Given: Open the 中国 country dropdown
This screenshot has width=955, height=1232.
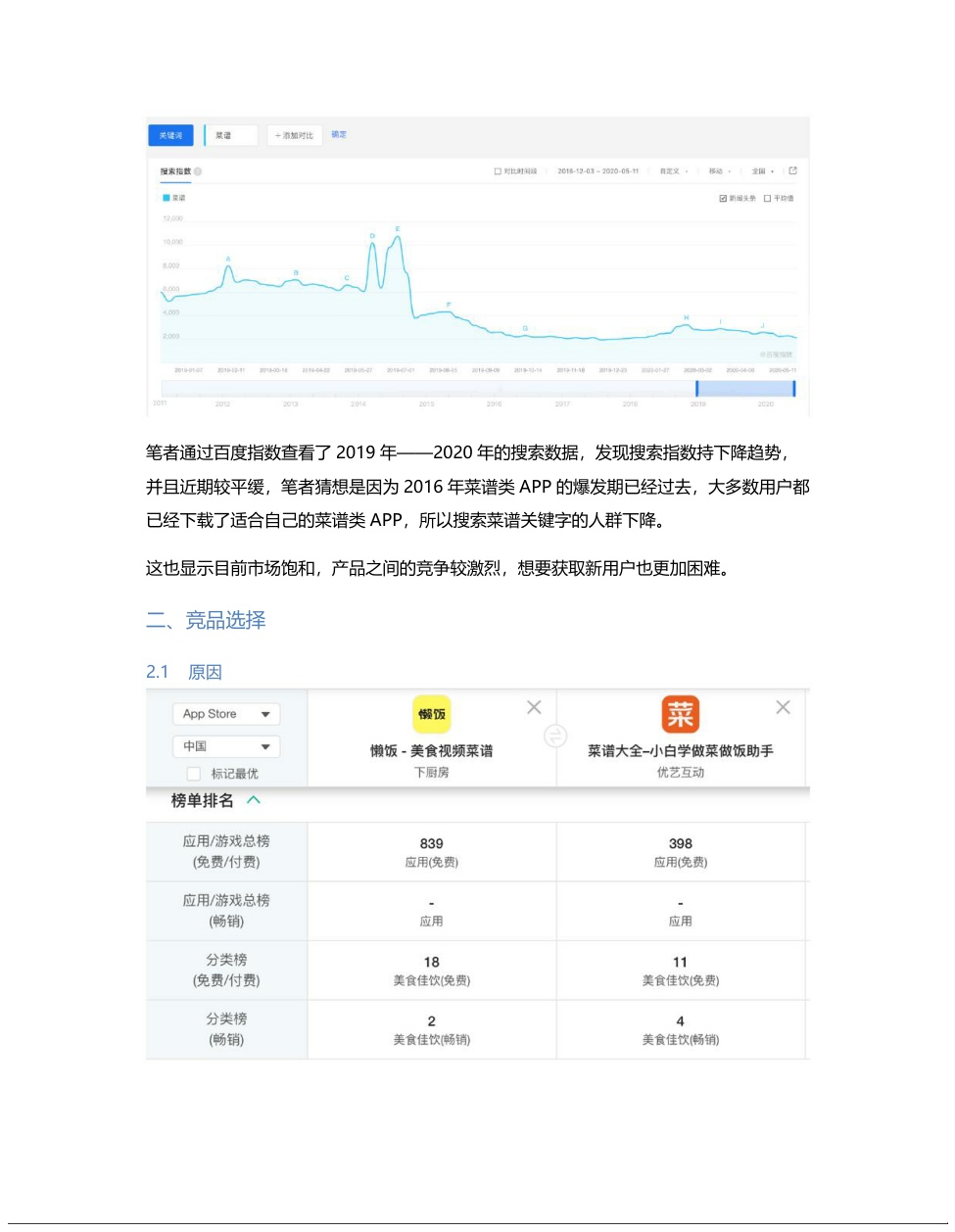Looking at the screenshot, I should click(226, 746).
